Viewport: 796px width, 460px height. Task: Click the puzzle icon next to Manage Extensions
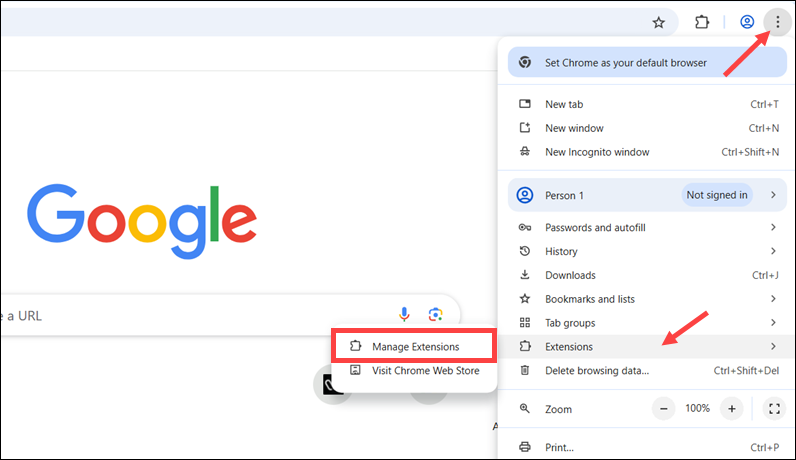pos(355,346)
